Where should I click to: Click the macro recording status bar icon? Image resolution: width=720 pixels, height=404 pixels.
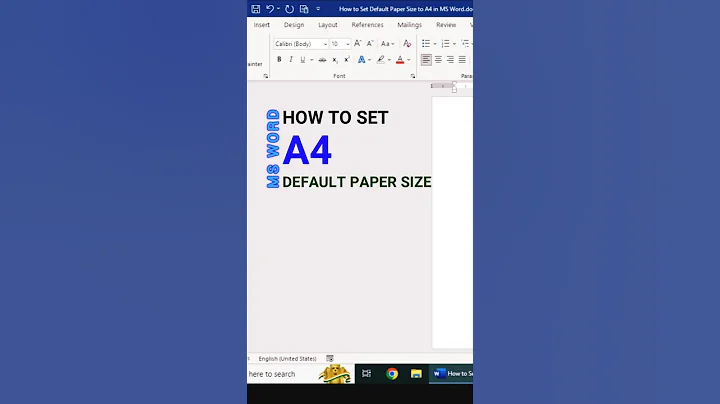330,359
